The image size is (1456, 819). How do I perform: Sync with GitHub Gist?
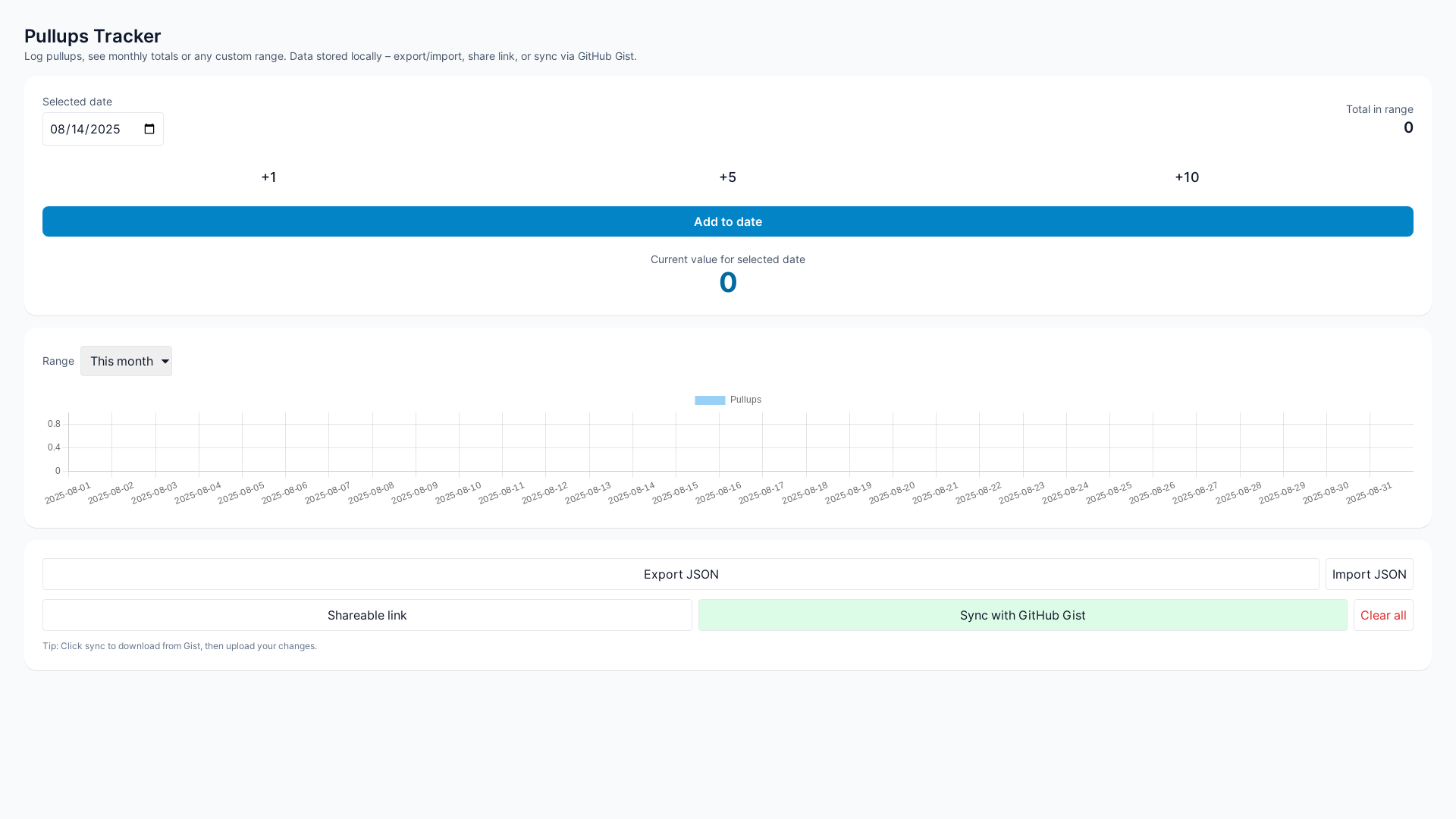pyautogui.click(x=1023, y=615)
